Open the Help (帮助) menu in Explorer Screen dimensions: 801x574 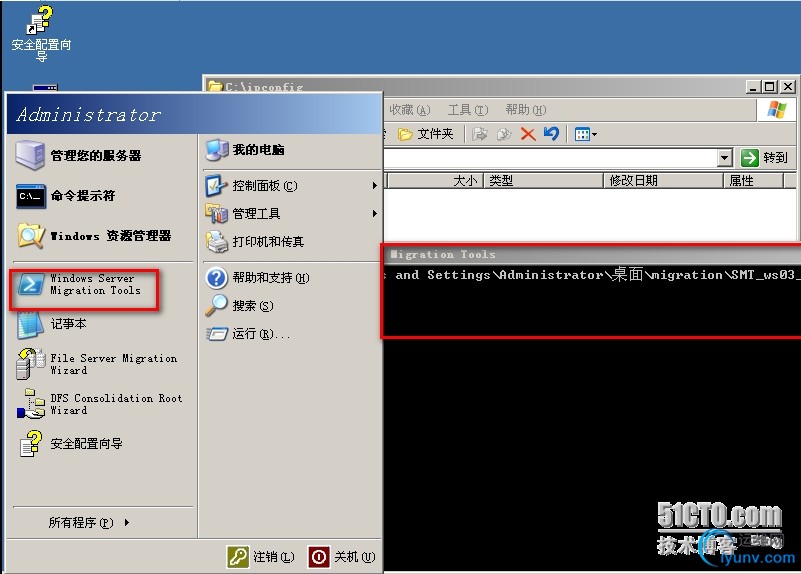pyautogui.click(x=526, y=110)
